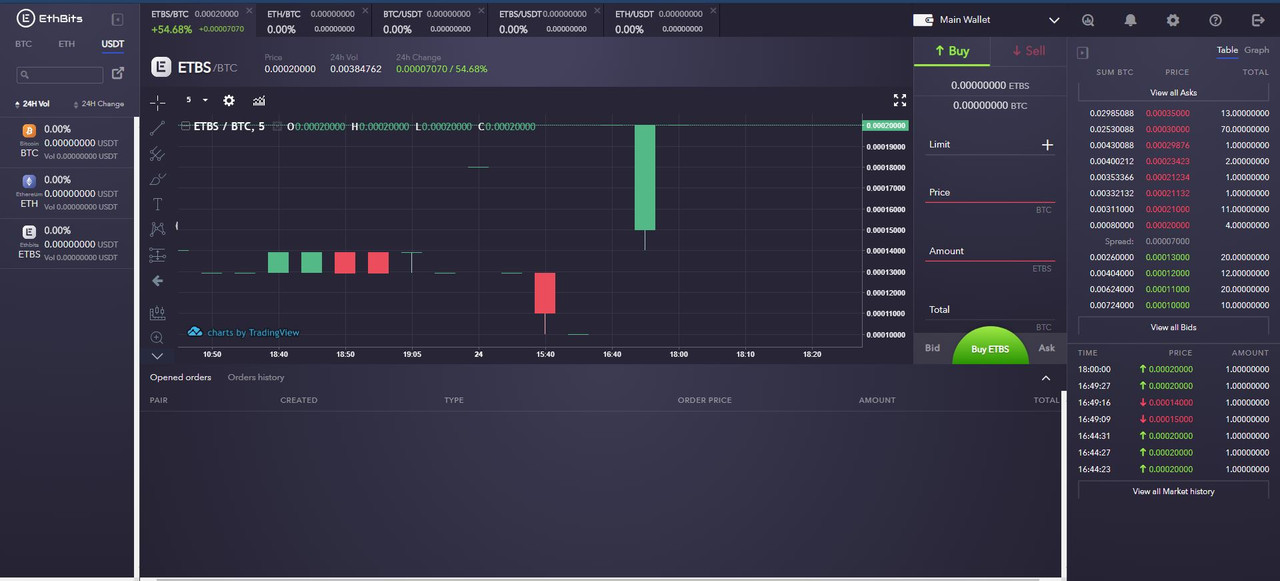
Task: Sort markets by 24H Change
Action: coord(98,104)
